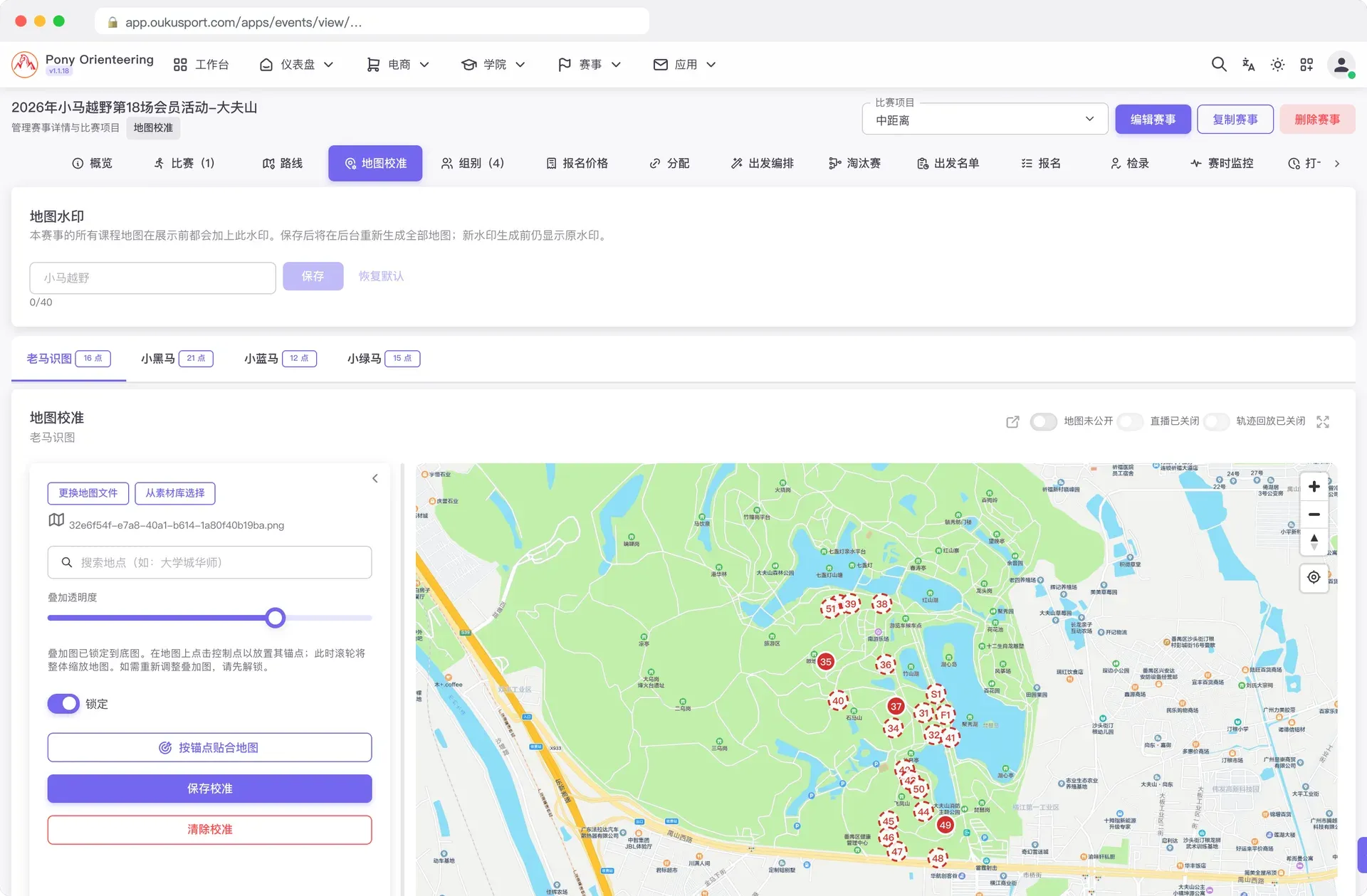Click the 复制赛事 button

tap(1235, 120)
